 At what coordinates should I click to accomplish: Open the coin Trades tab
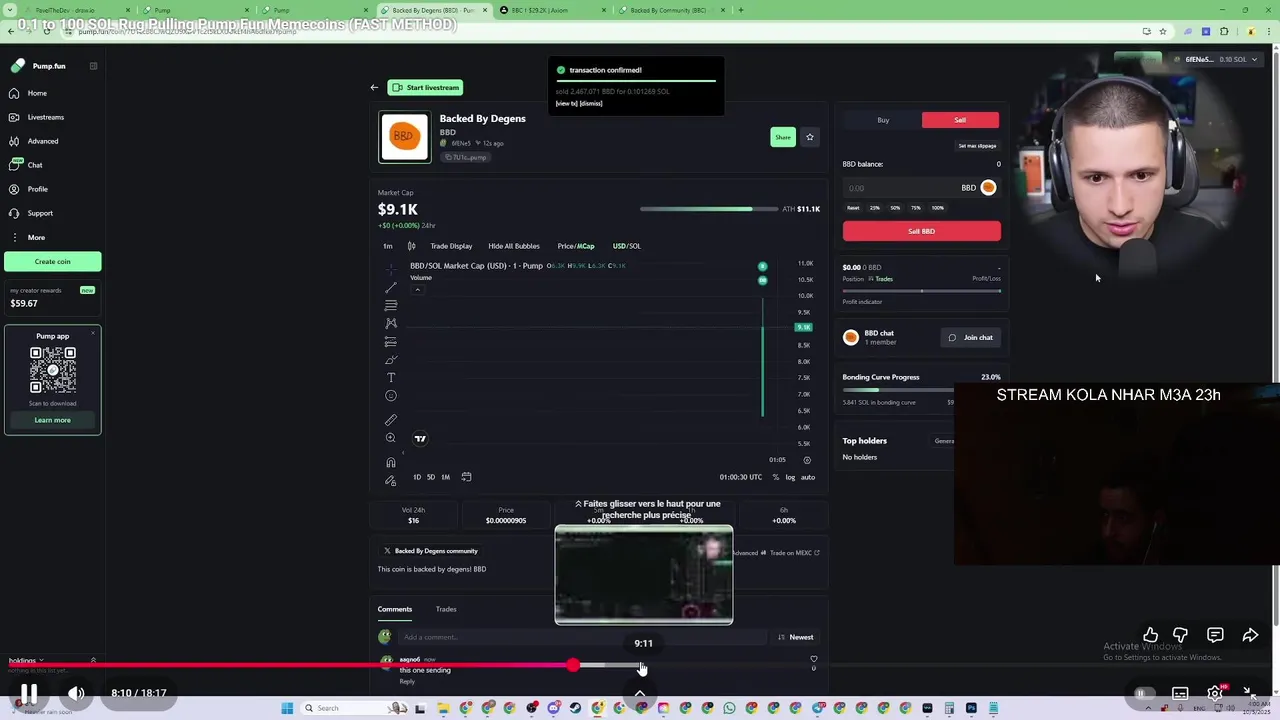click(x=446, y=609)
